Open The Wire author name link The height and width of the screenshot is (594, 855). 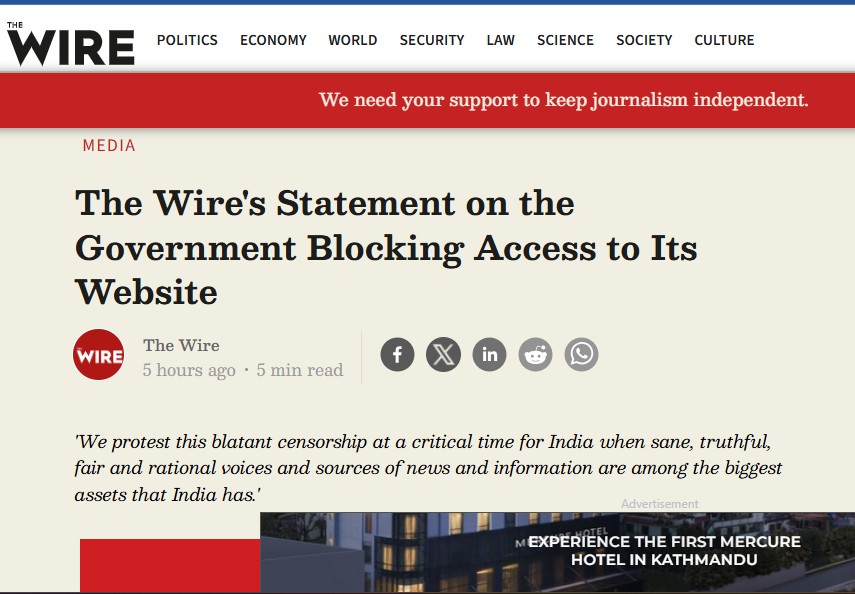pyautogui.click(x=181, y=345)
